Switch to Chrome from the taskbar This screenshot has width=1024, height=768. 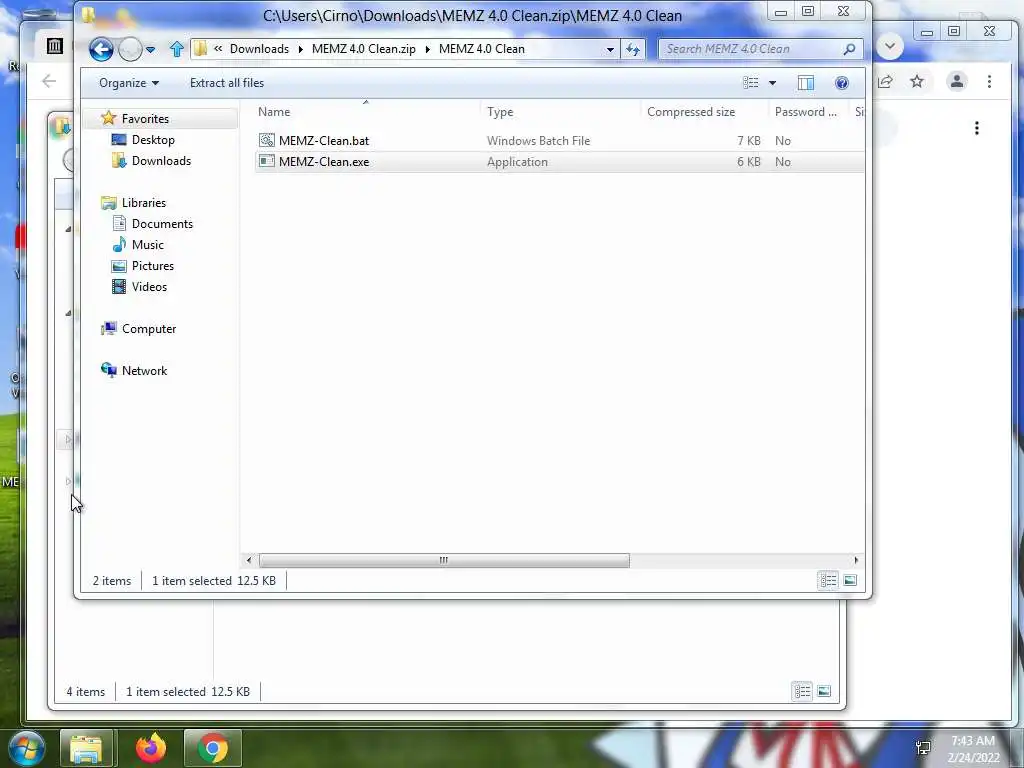coord(213,748)
